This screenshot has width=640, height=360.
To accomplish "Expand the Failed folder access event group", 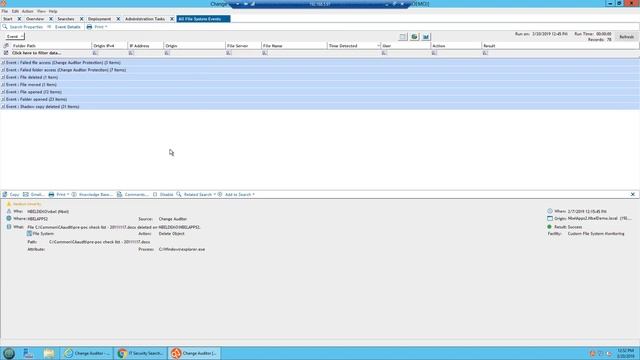I will click(x=3, y=70).
